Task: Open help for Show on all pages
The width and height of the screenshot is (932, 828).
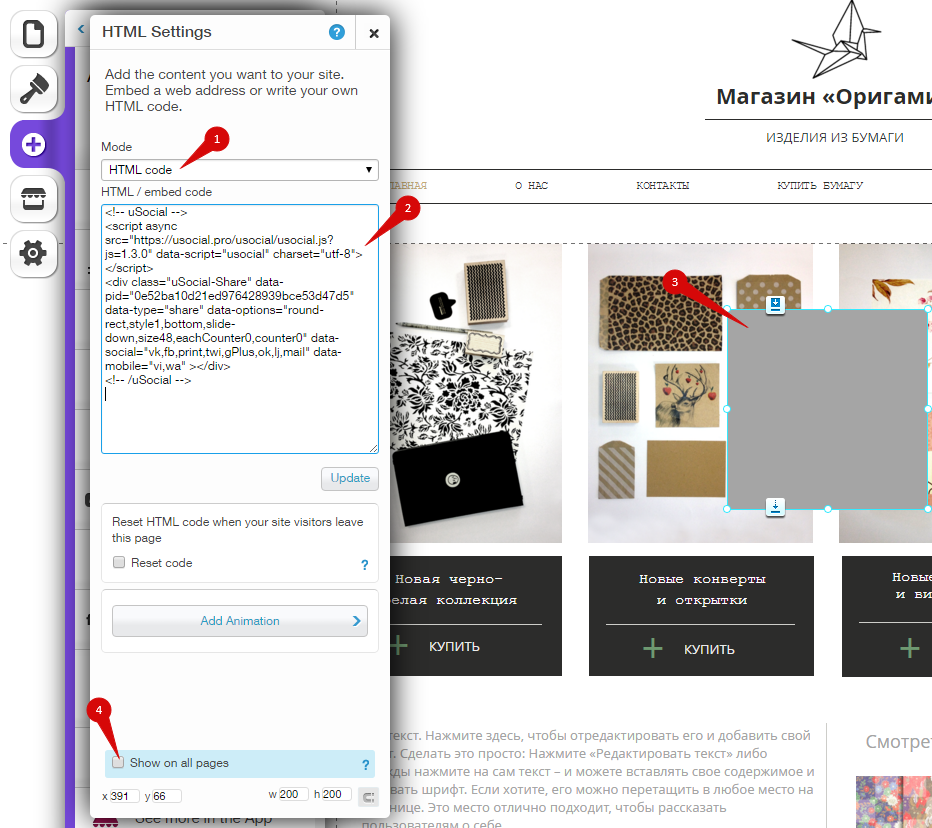Action: 366,765
